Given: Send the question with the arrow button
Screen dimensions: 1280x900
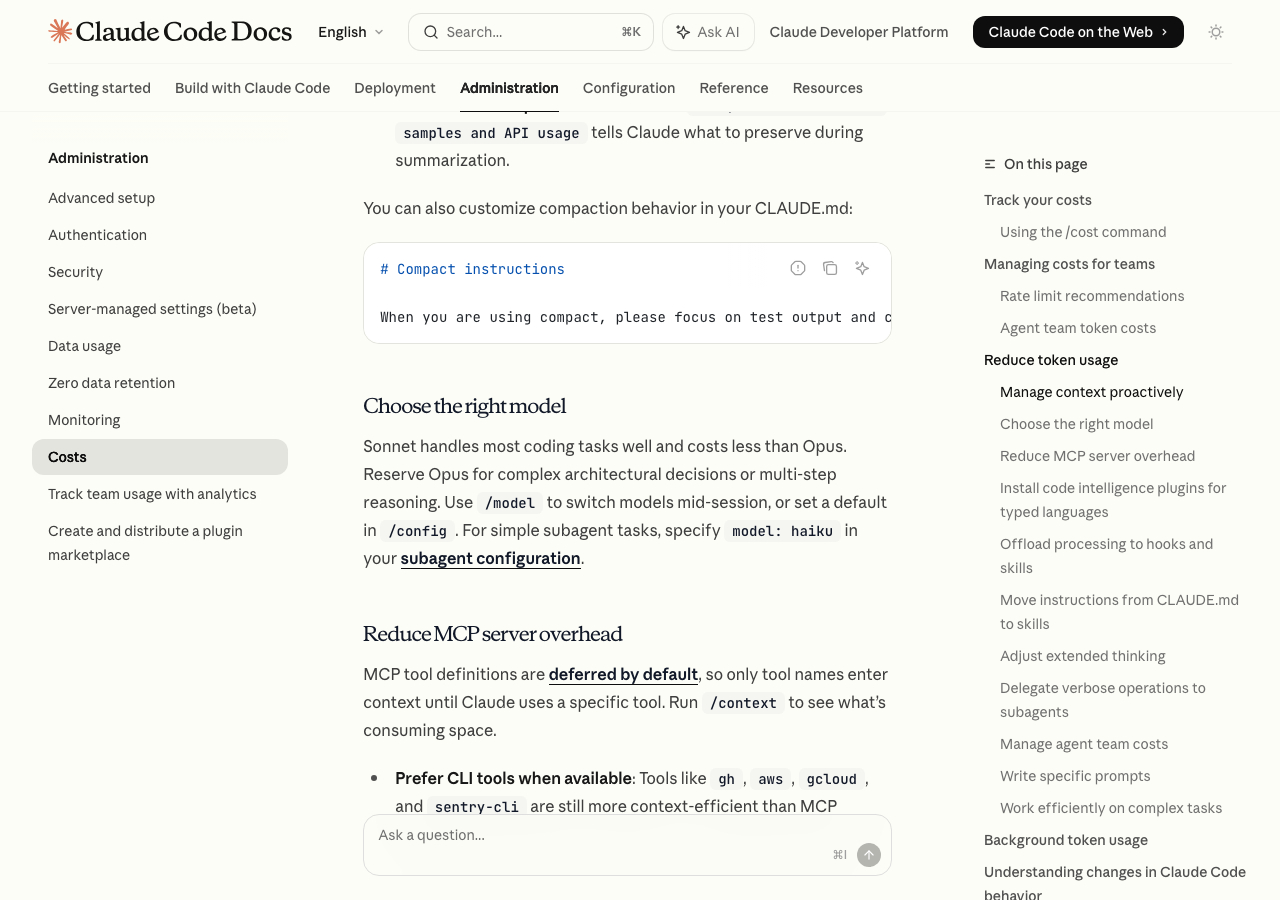Looking at the screenshot, I should point(869,855).
